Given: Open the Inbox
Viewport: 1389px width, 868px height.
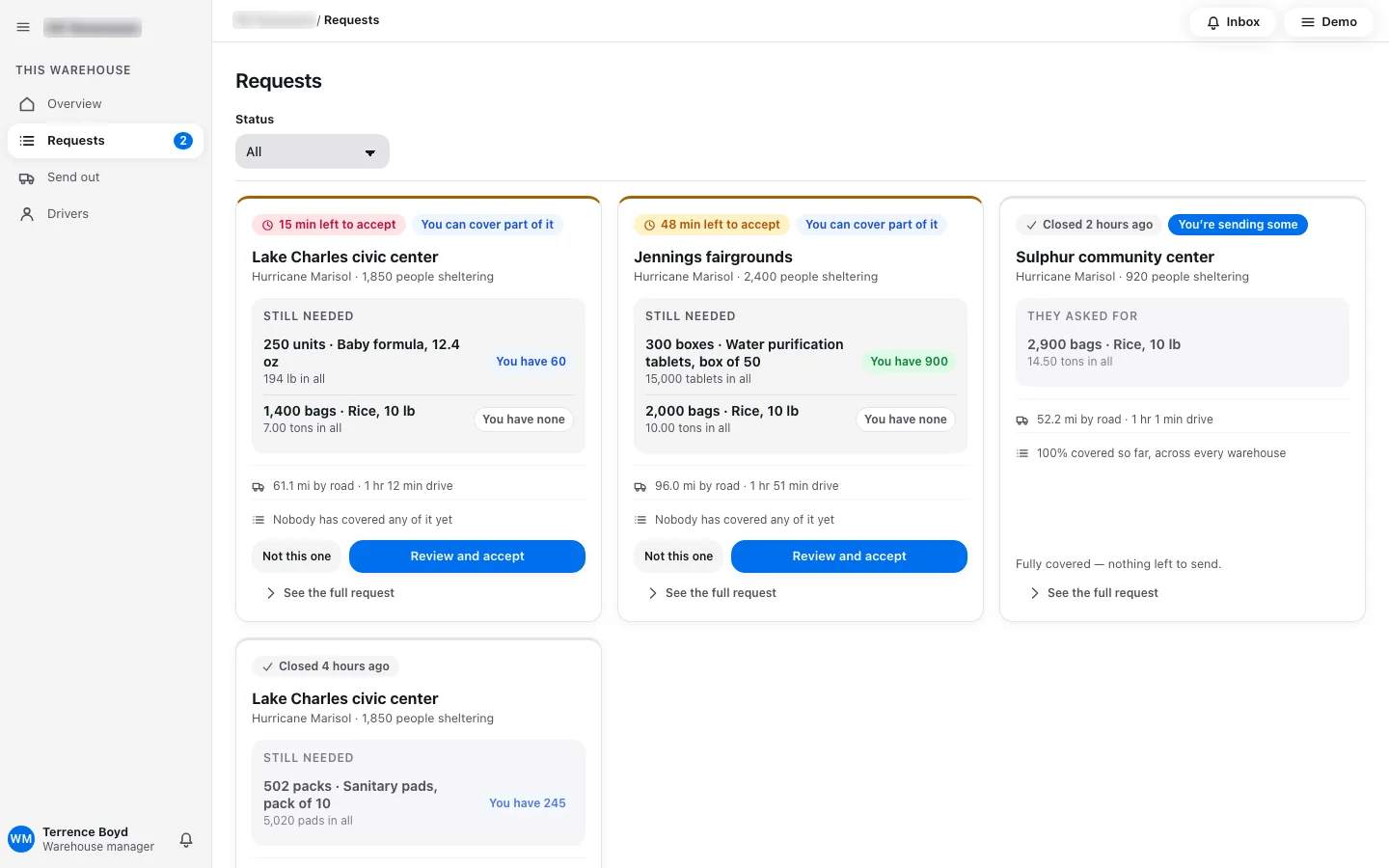Looking at the screenshot, I should [1233, 22].
